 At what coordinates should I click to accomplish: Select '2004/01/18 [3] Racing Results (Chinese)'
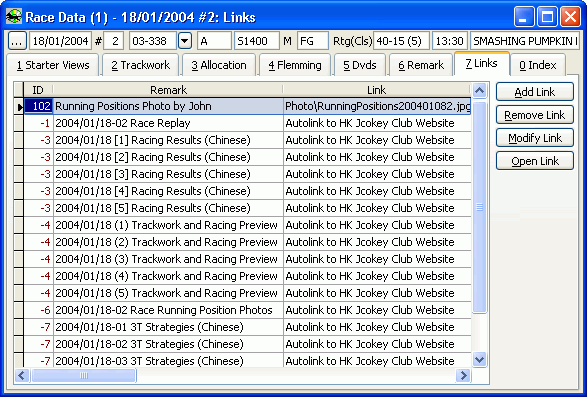(x=168, y=174)
